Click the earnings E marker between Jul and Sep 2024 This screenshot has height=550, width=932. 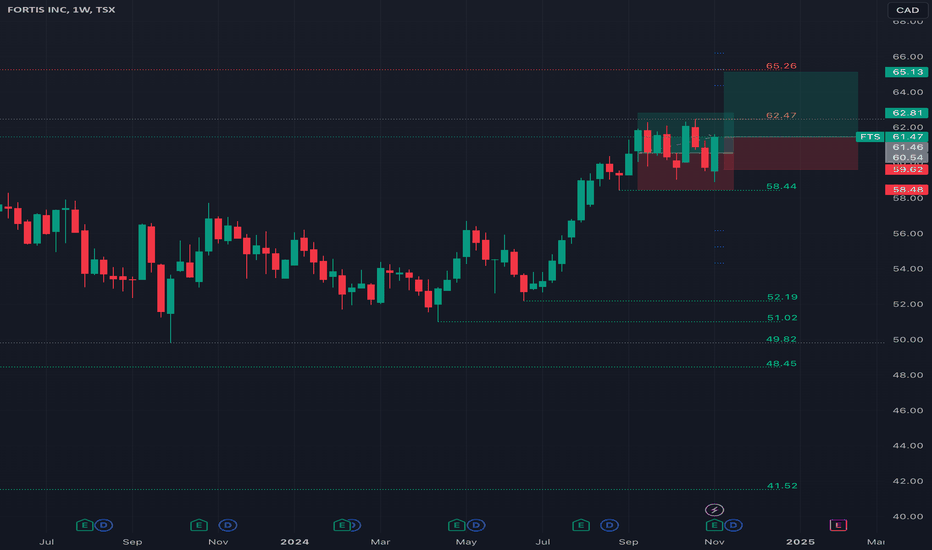click(581, 525)
